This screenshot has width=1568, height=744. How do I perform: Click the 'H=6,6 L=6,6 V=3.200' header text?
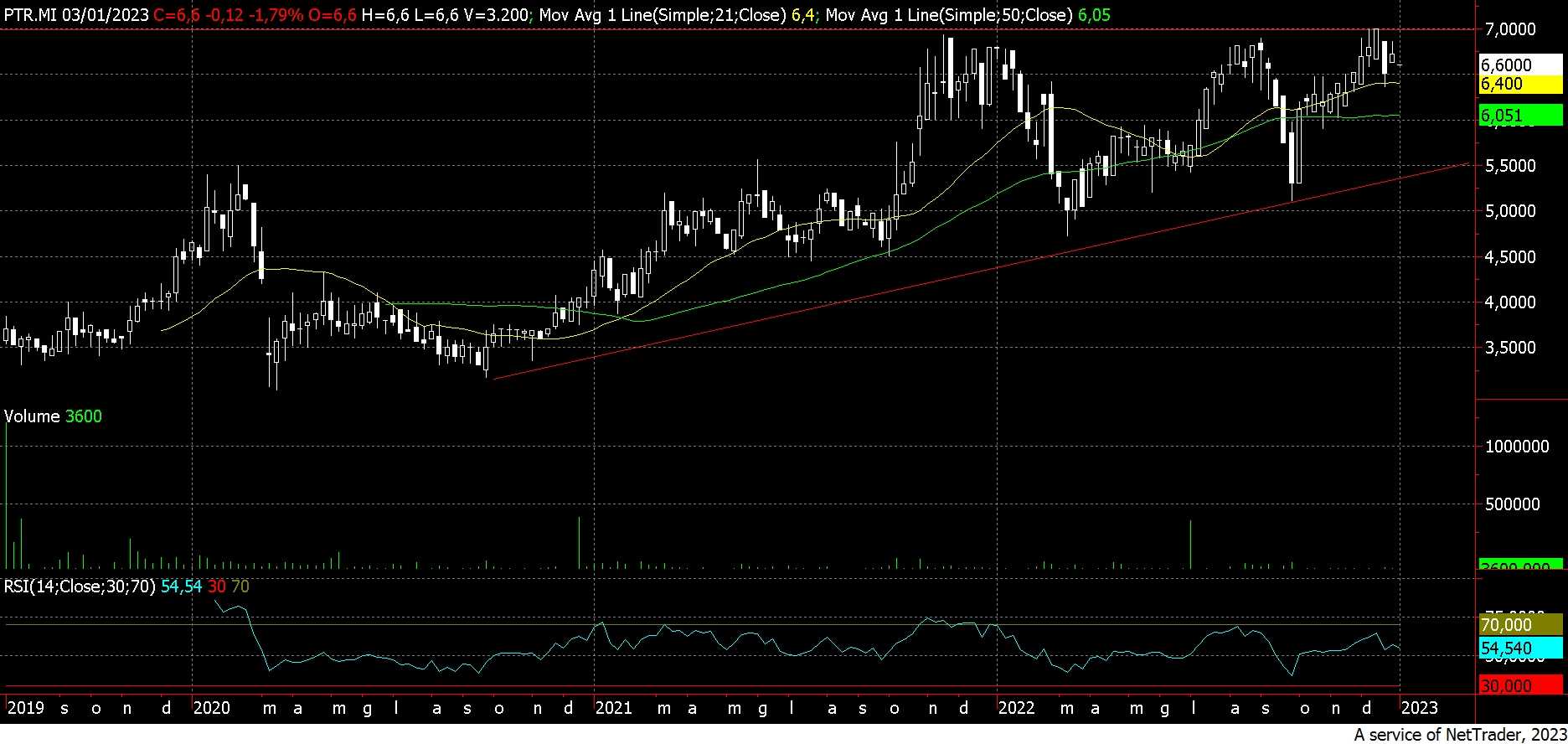(x=446, y=14)
